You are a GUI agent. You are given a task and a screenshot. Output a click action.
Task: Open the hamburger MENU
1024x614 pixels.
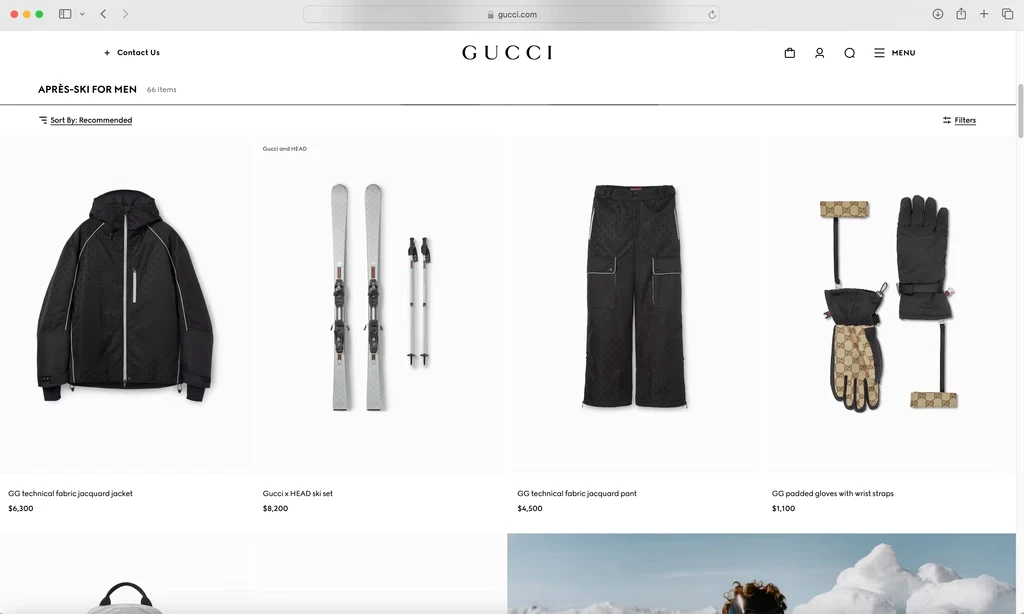[x=895, y=53]
